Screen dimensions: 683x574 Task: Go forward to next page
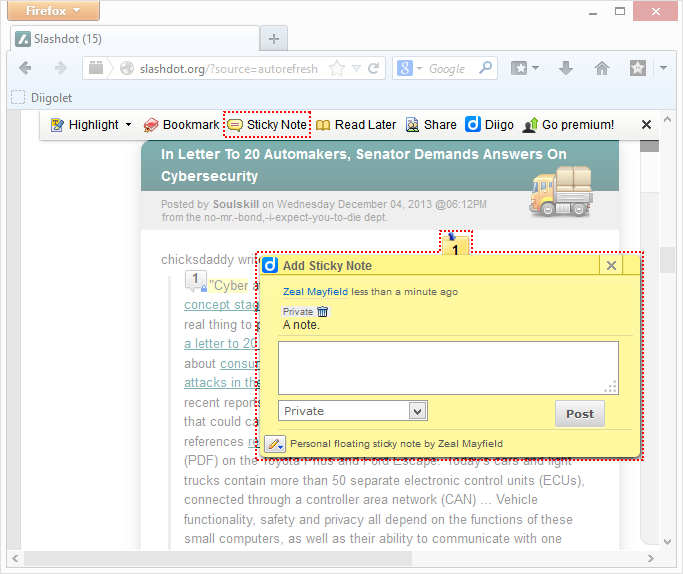click(61, 68)
